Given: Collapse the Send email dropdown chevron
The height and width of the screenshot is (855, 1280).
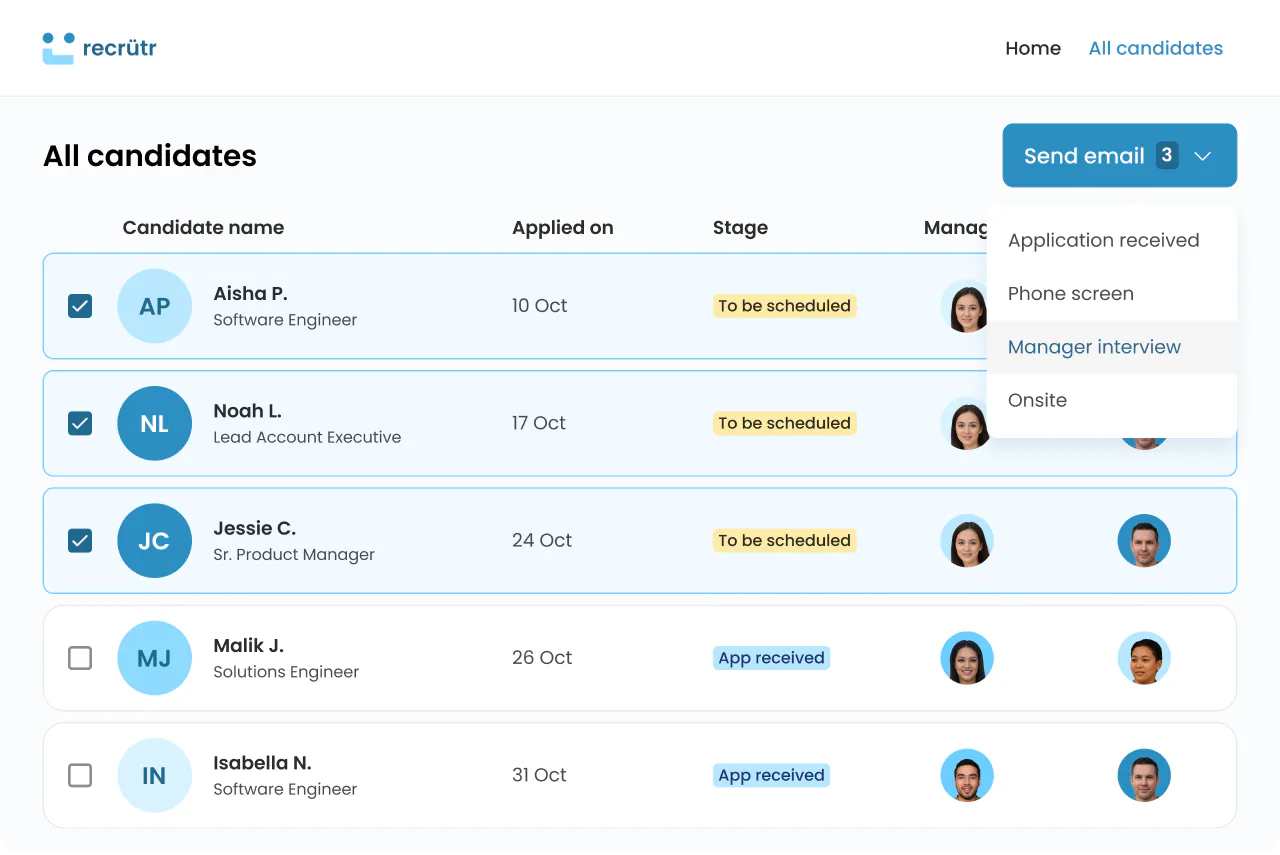Looking at the screenshot, I should click(x=1203, y=156).
